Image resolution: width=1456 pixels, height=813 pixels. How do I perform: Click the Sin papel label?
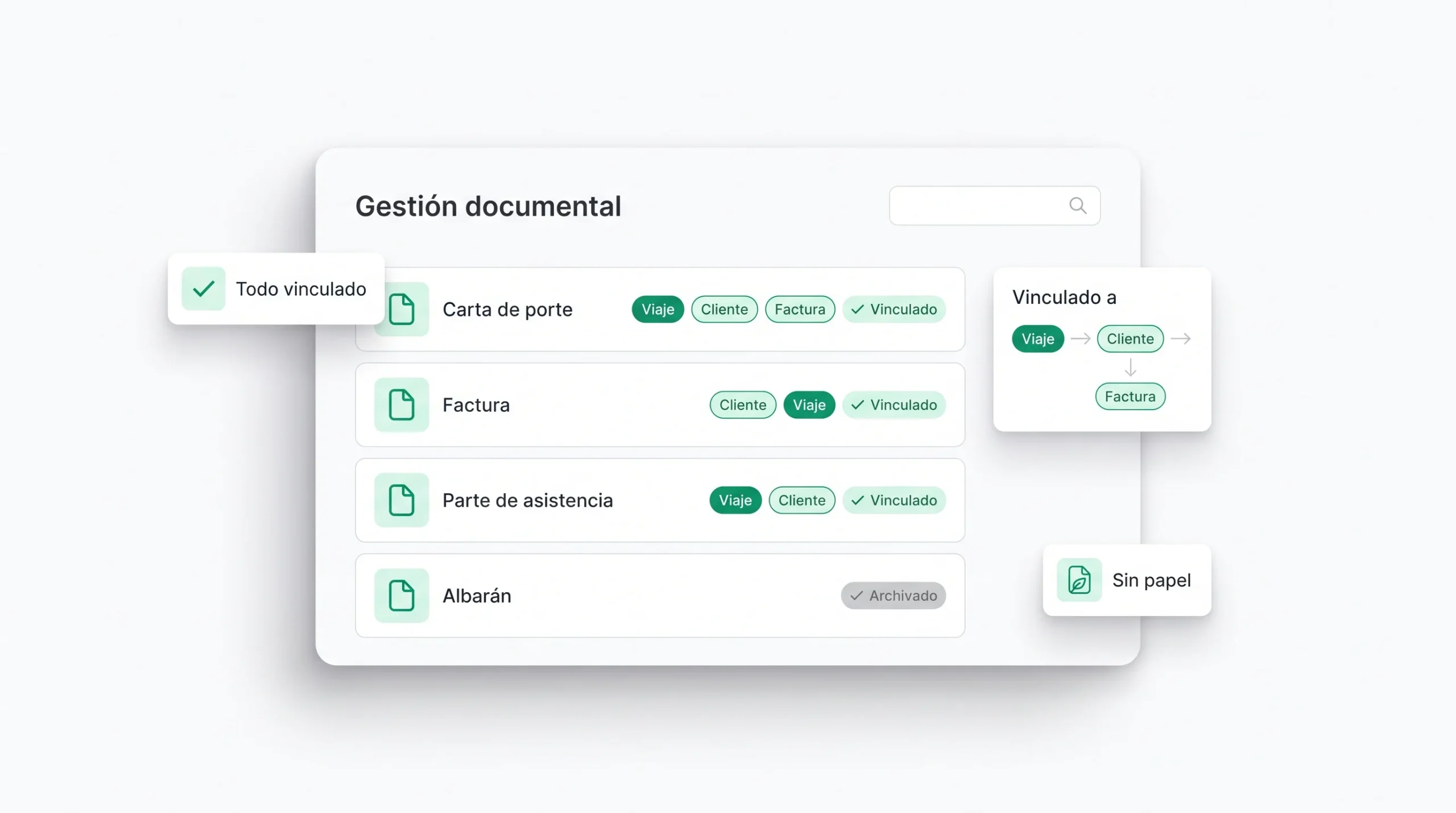1151,580
